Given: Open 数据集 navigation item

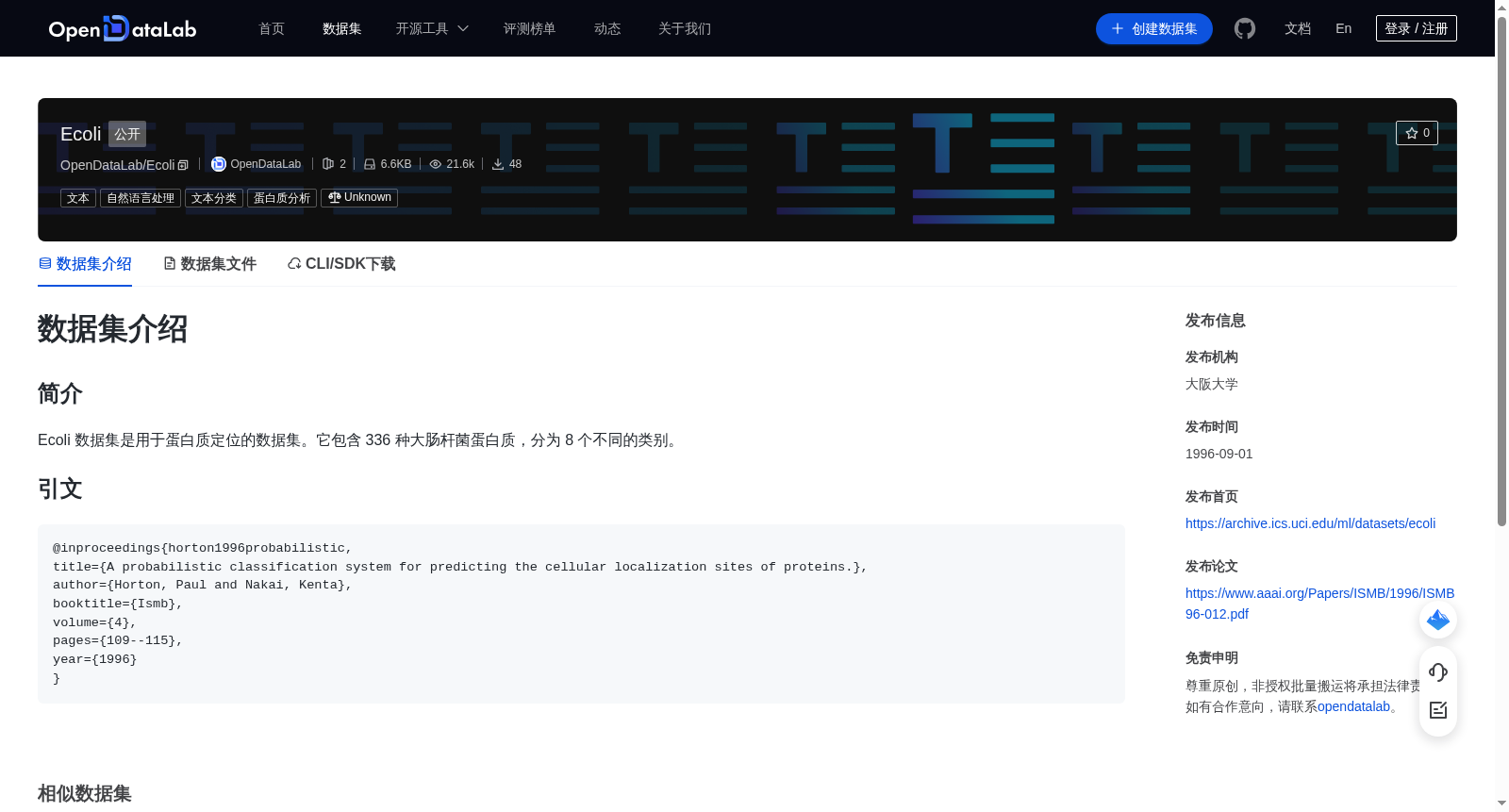Looking at the screenshot, I should click(x=342, y=28).
